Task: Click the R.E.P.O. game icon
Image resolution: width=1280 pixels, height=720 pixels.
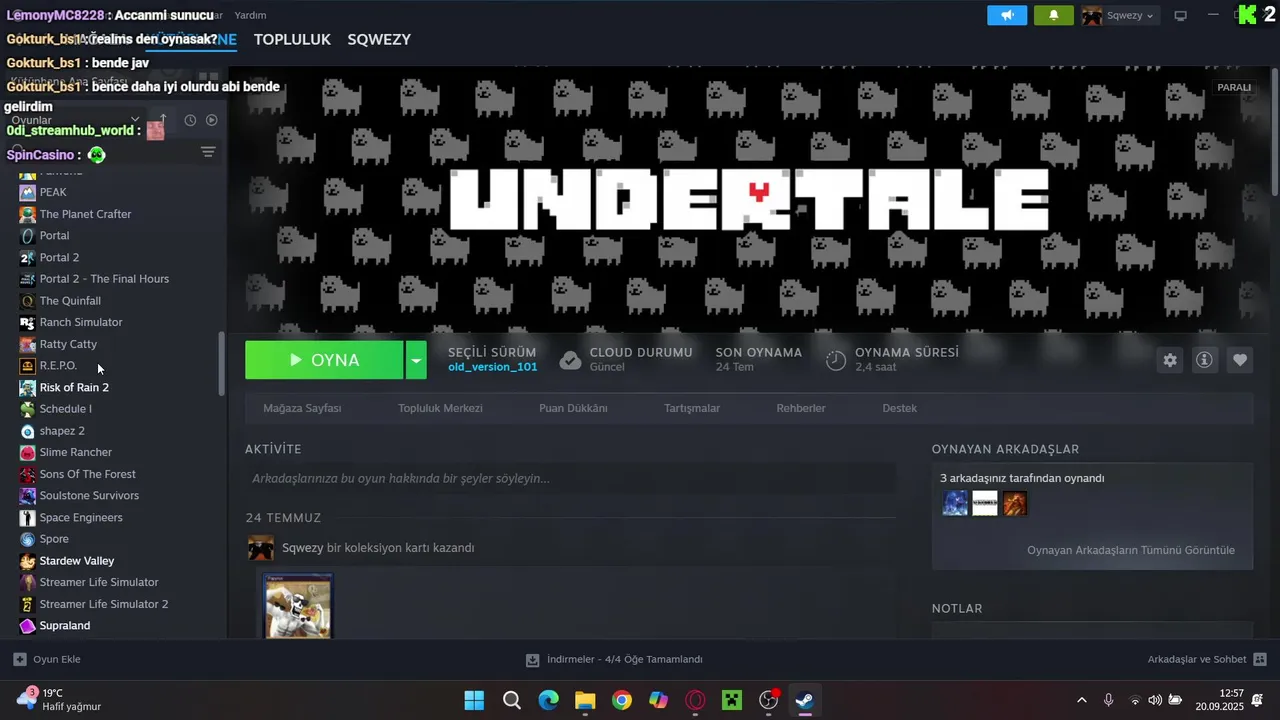Action: [x=28, y=366]
